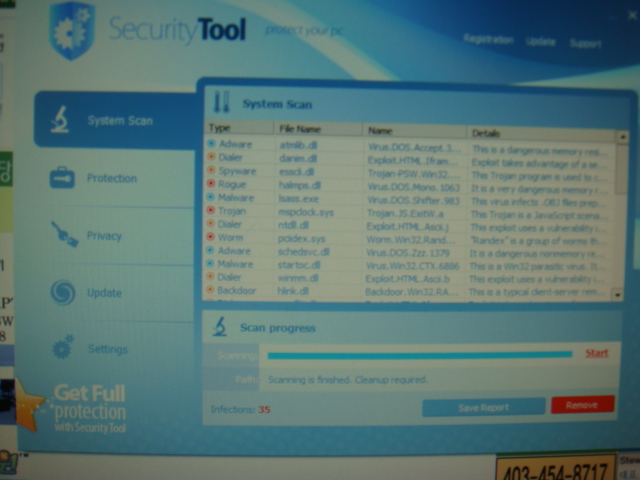Click the threat icon on Malware startoc.dll row
The image size is (640, 480).
[210, 263]
